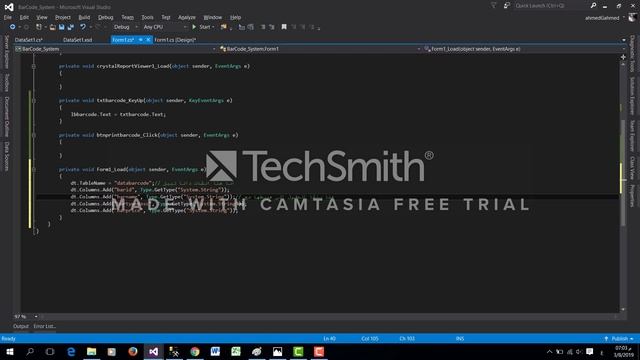Open the Build menu
The width and height of the screenshot is (640, 360).
tap(84, 17)
